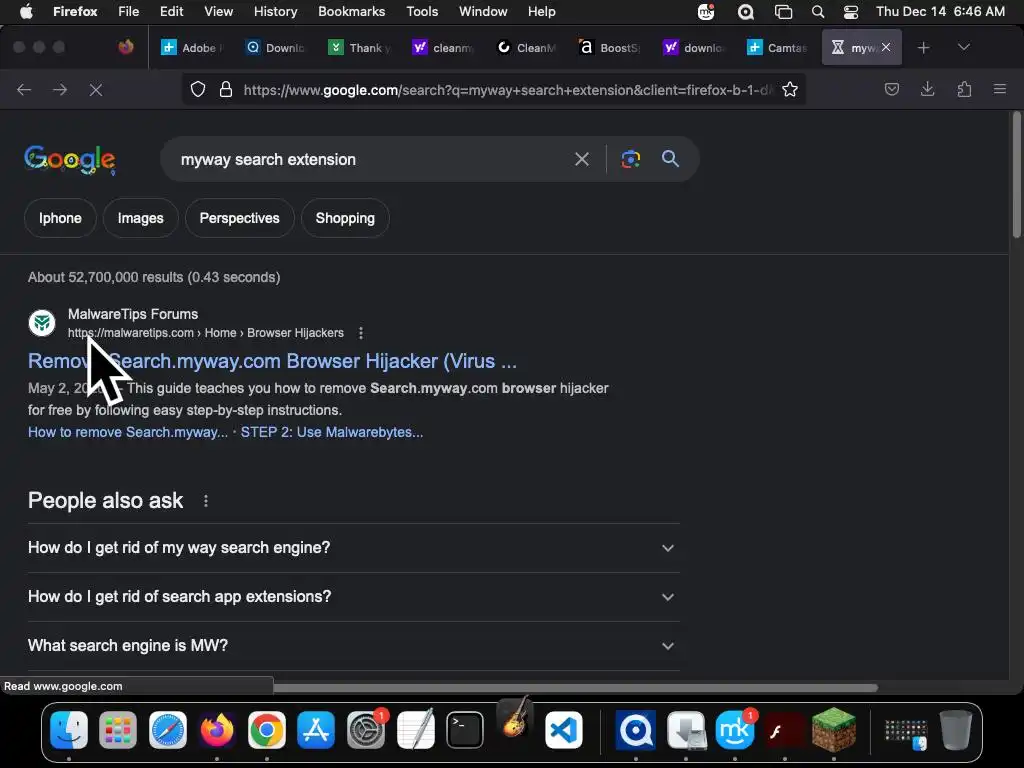
Task: Click the menu bar date and time
Action: tap(940, 12)
